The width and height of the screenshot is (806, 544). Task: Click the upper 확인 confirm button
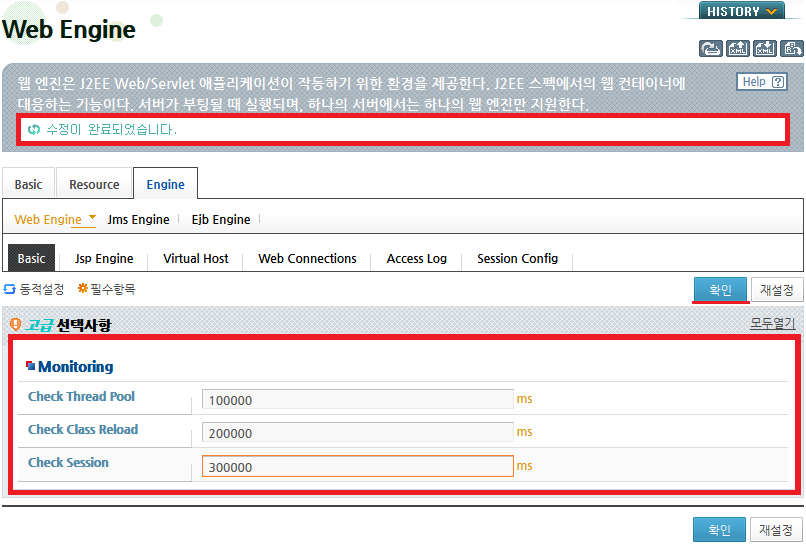pos(720,289)
